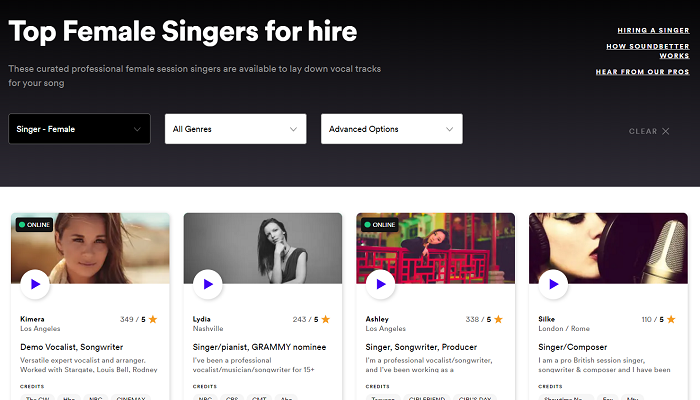
Task: Expand the All Genres dropdown
Action: tap(235, 129)
